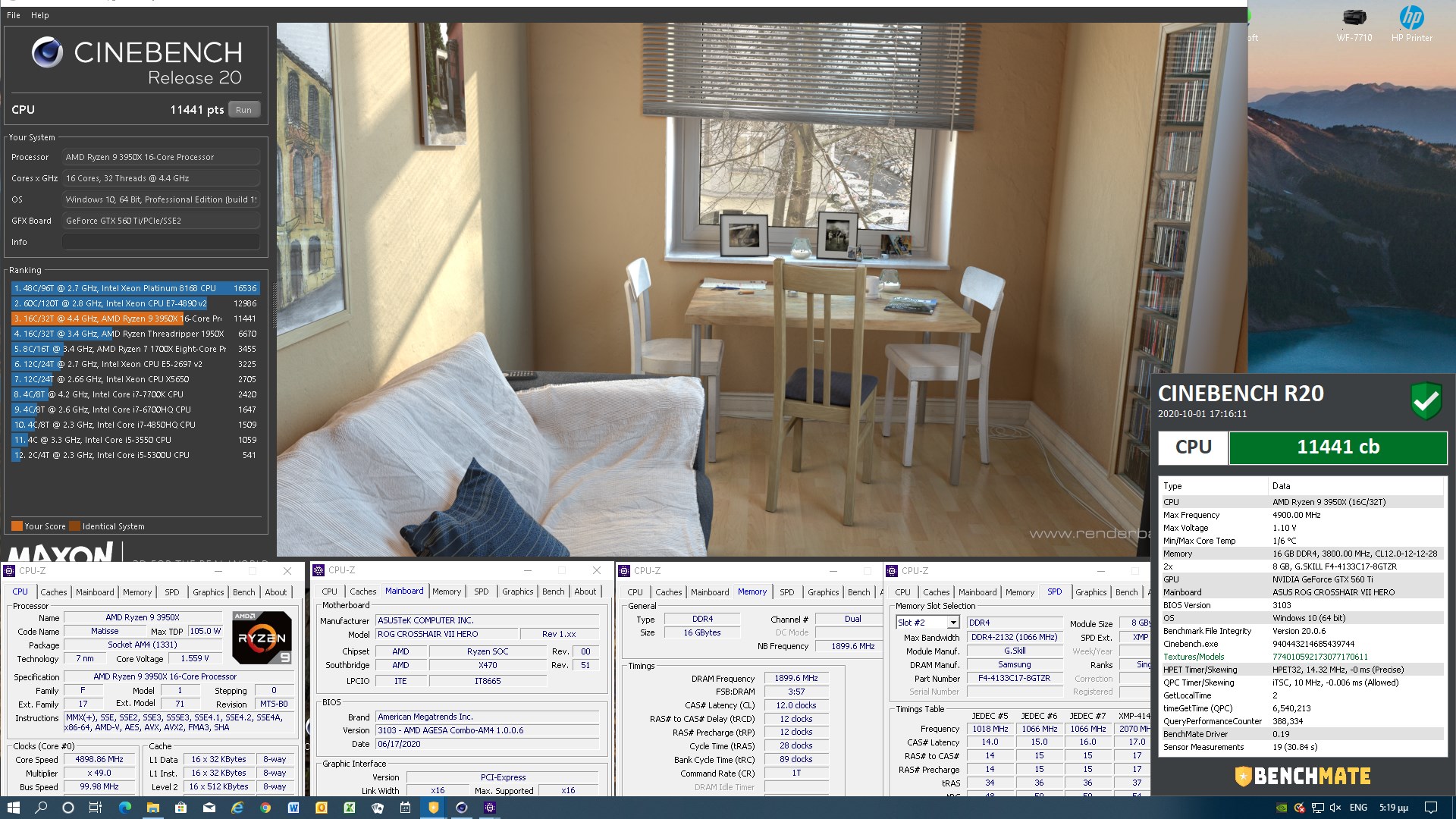Open About tab in first CPU-Z window
The height and width of the screenshot is (819, 1456).
276,592
